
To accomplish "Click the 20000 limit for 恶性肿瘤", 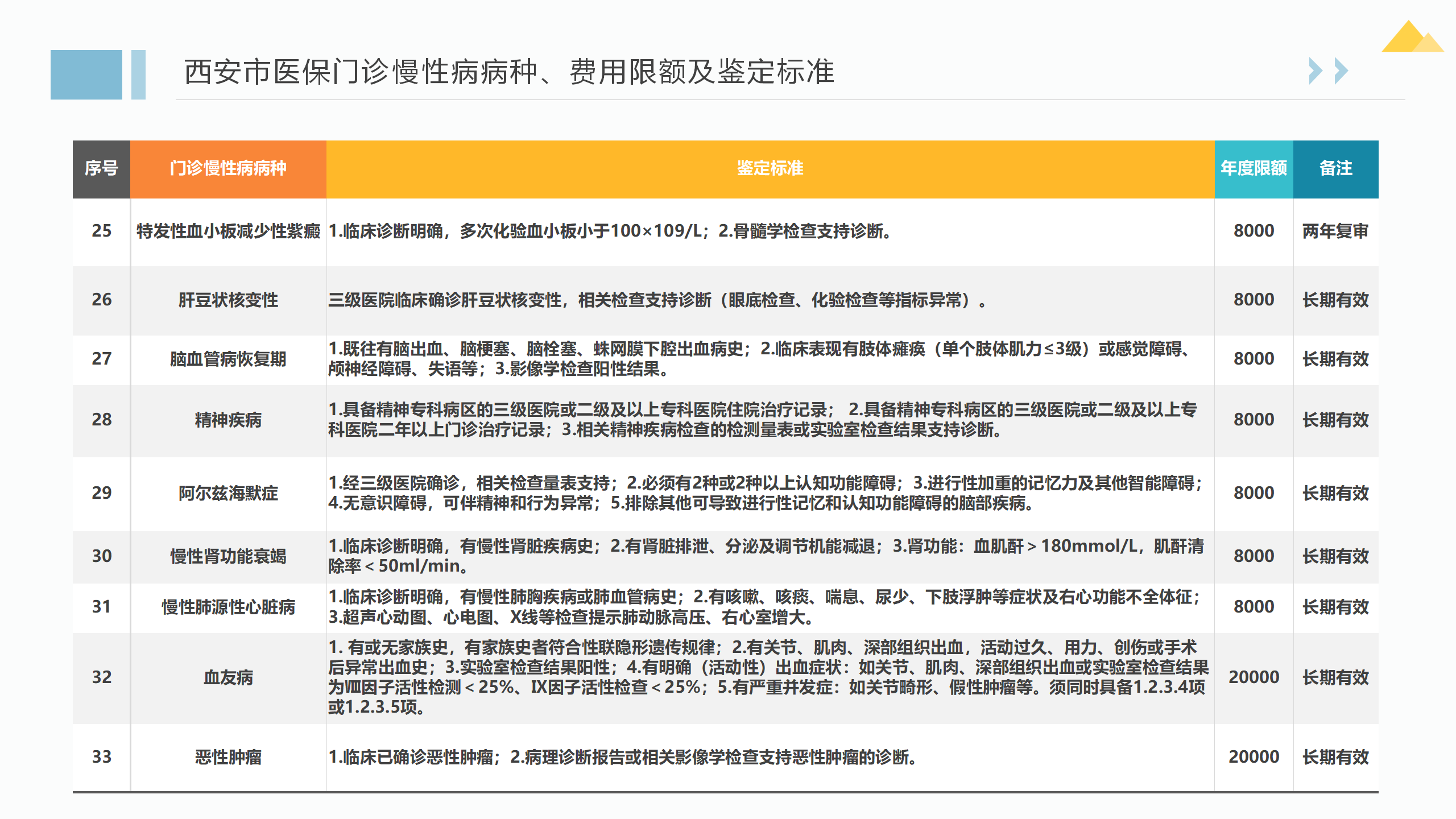I will click(x=1254, y=757).
